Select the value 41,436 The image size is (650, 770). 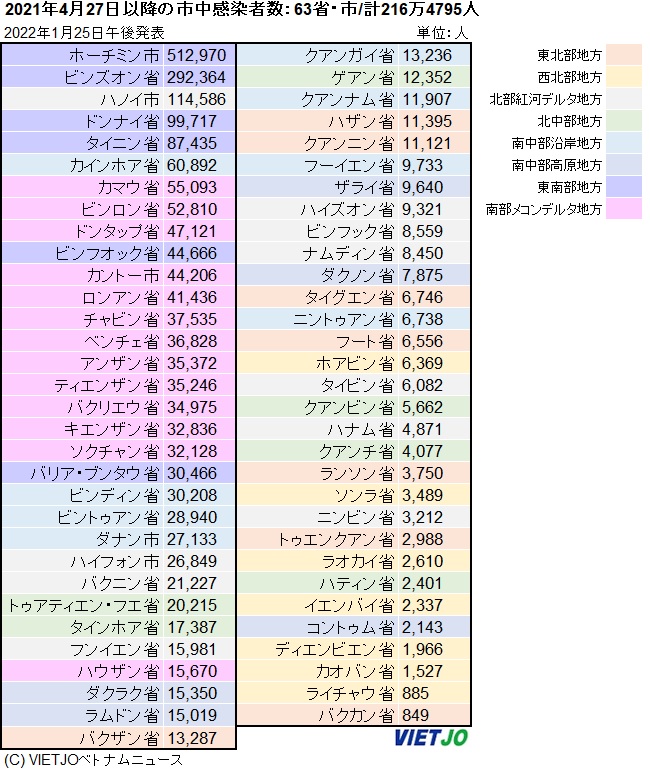[x=192, y=298]
